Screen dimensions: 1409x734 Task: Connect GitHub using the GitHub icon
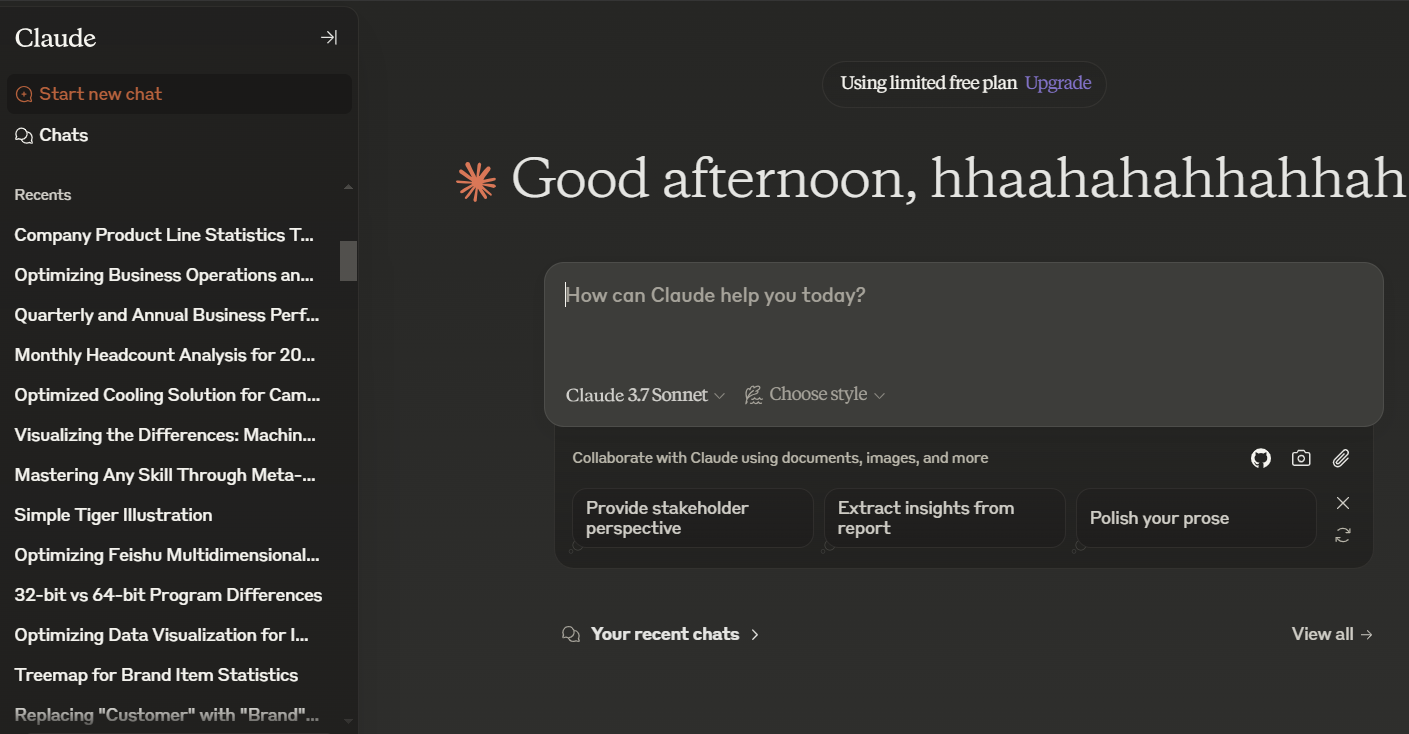click(x=1261, y=458)
